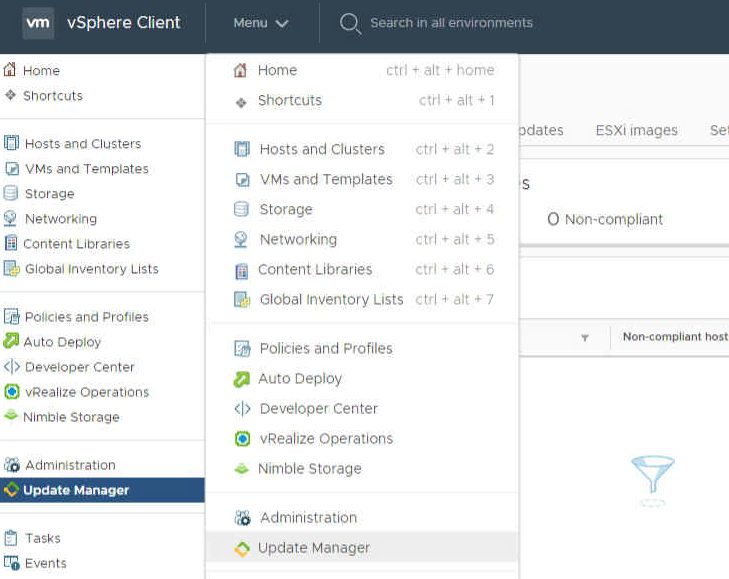Click the VMware vm logo
The width and height of the screenshot is (729, 579).
click(x=38, y=23)
